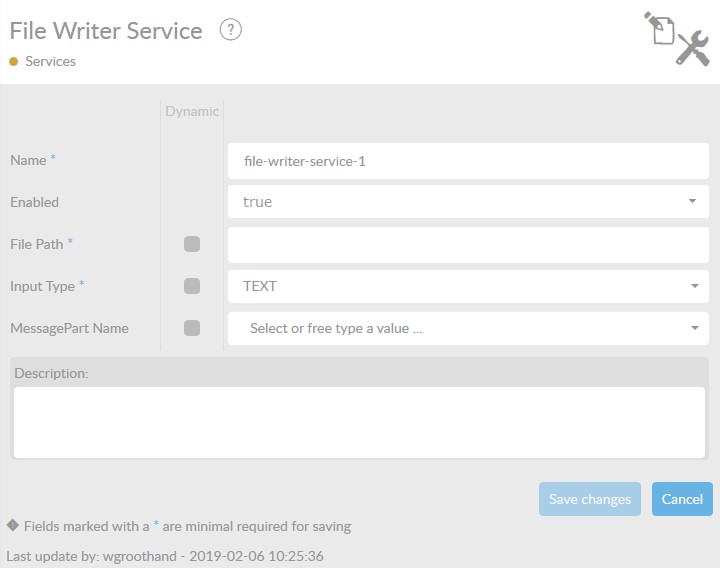Focus the Name field containing file-writer-service-1
Image resolution: width=720 pixels, height=568 pixels.
(468, 160)
